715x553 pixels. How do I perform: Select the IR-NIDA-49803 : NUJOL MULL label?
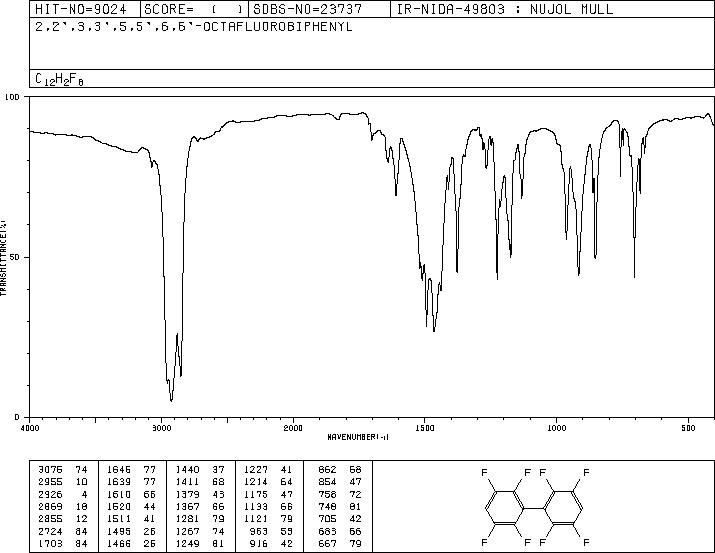point(505,9)
